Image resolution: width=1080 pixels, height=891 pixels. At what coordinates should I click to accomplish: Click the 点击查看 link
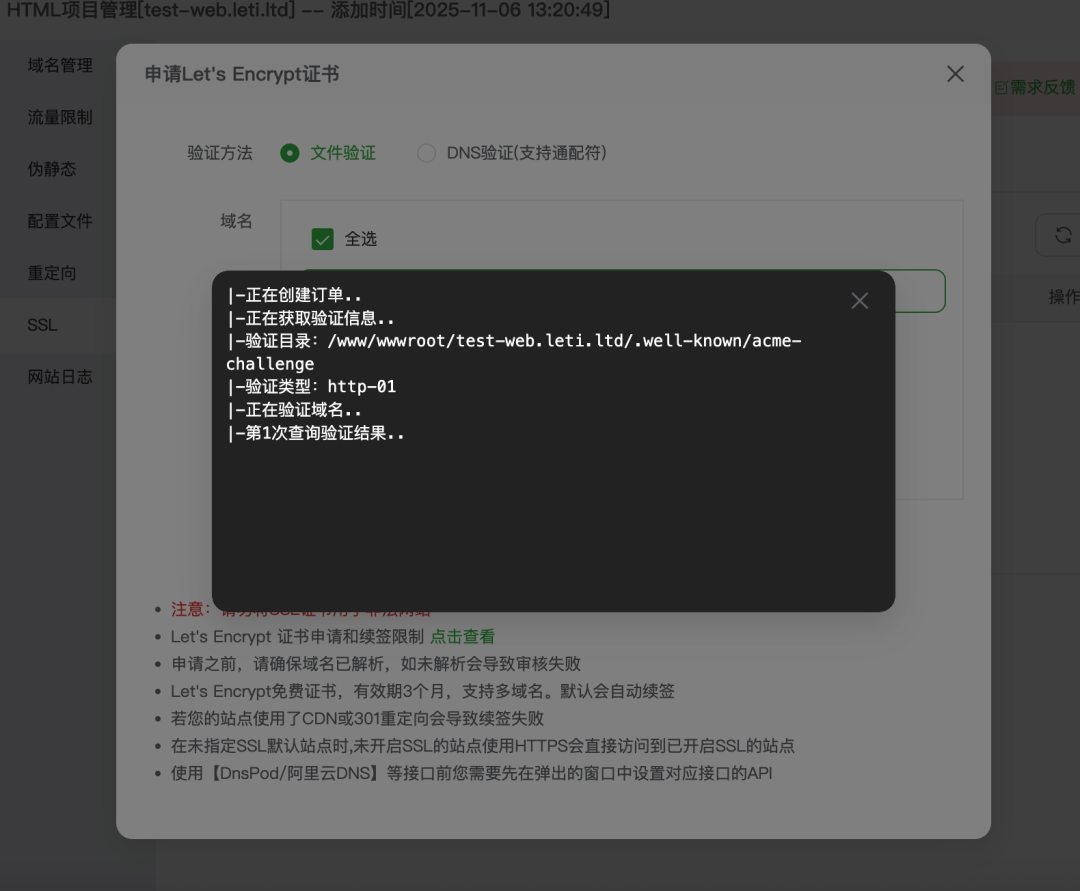pyautogui.click(x=462, y=636)
